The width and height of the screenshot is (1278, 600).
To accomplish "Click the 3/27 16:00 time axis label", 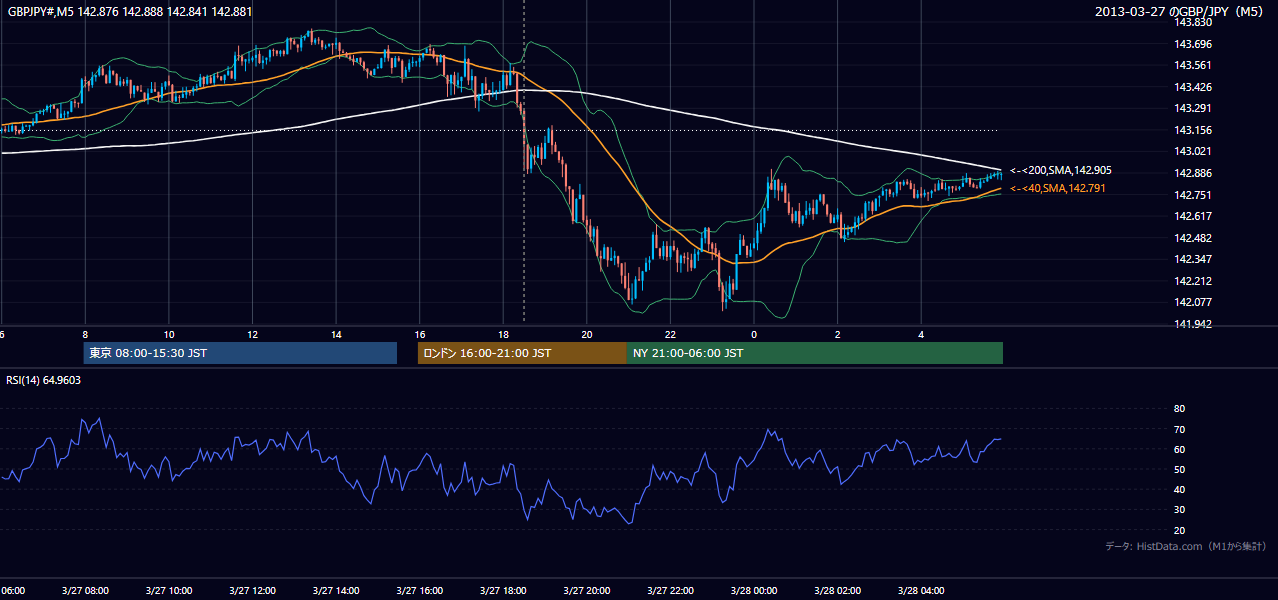I will (420, 591).
